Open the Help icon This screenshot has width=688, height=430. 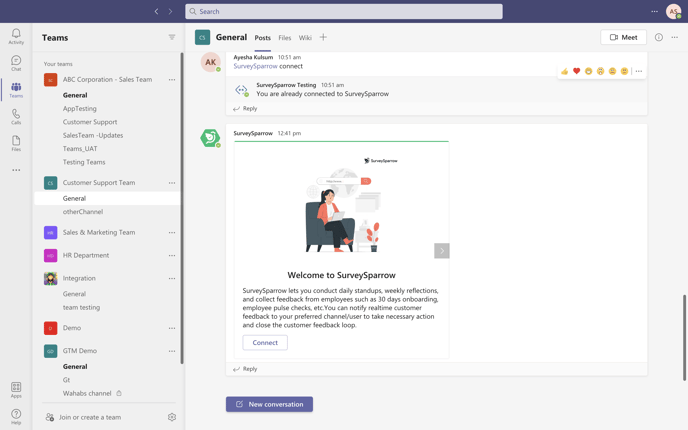point(16,416)
